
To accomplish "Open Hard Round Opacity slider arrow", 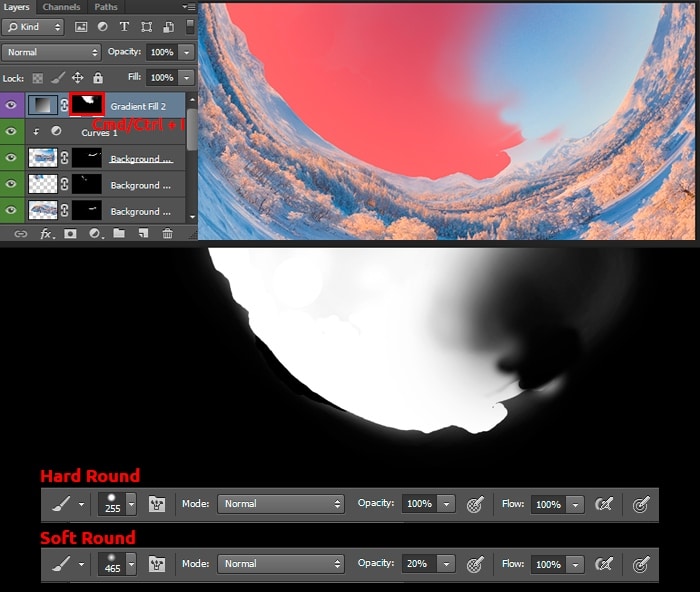I will (x=446, y=504).
